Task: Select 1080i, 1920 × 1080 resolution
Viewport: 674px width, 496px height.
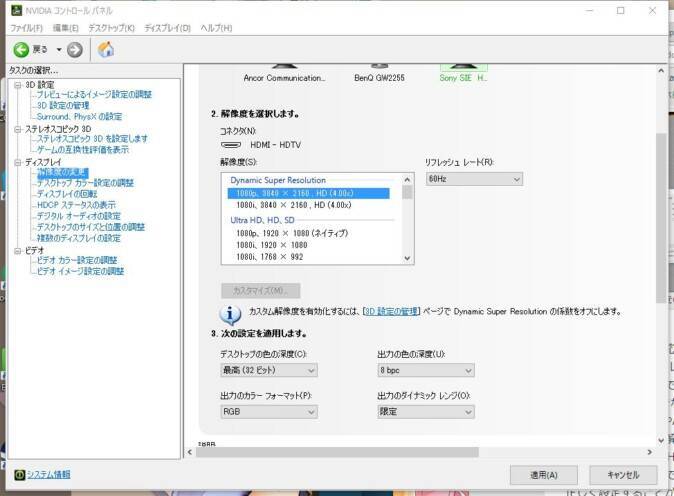Action: (x=272, y=245)
